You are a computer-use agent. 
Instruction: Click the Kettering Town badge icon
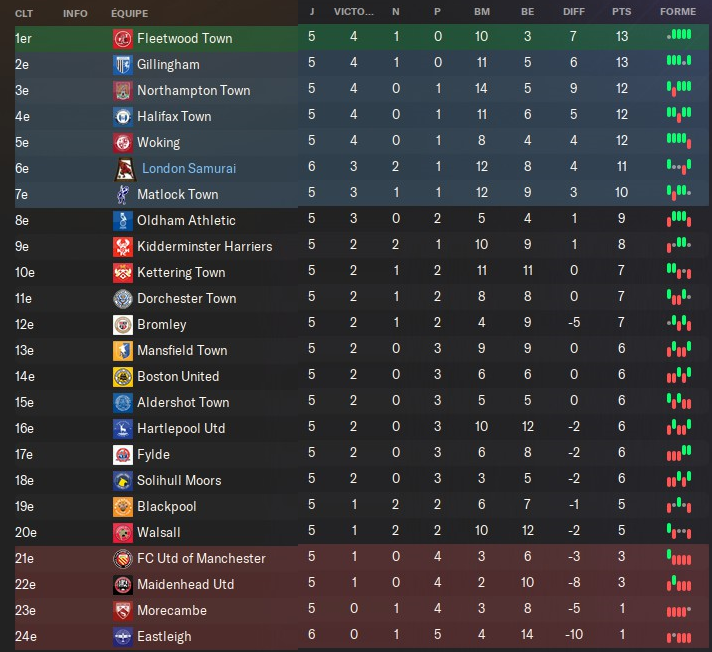[122, 273]
